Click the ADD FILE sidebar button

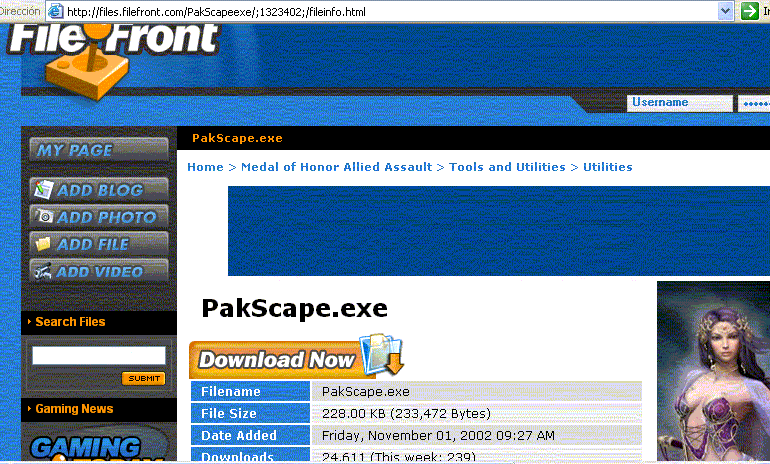pos(99,244)
